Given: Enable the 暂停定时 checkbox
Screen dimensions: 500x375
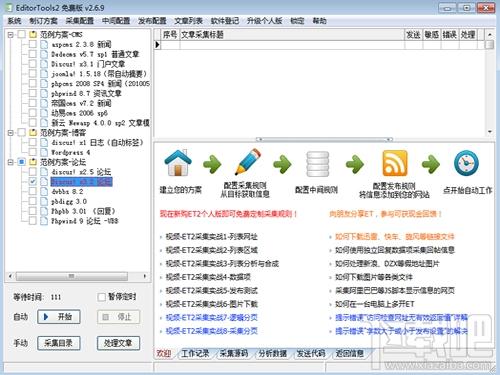Looking at the screenshot, I should click(x=101, y=297).
